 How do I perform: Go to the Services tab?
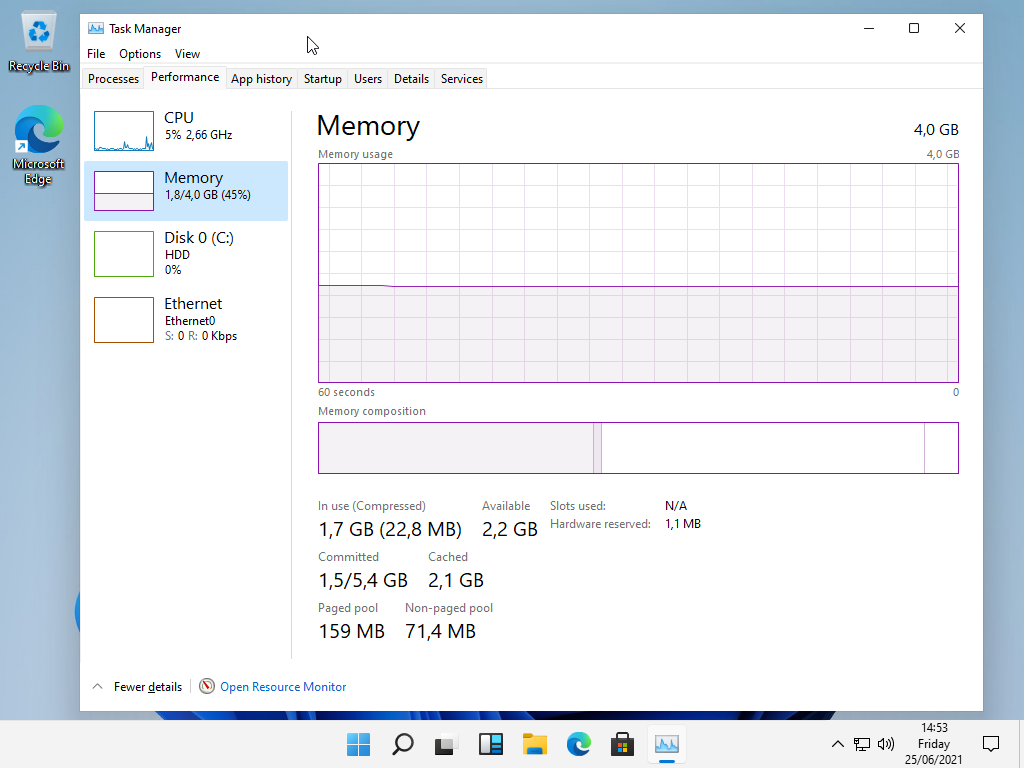(461, 79)
